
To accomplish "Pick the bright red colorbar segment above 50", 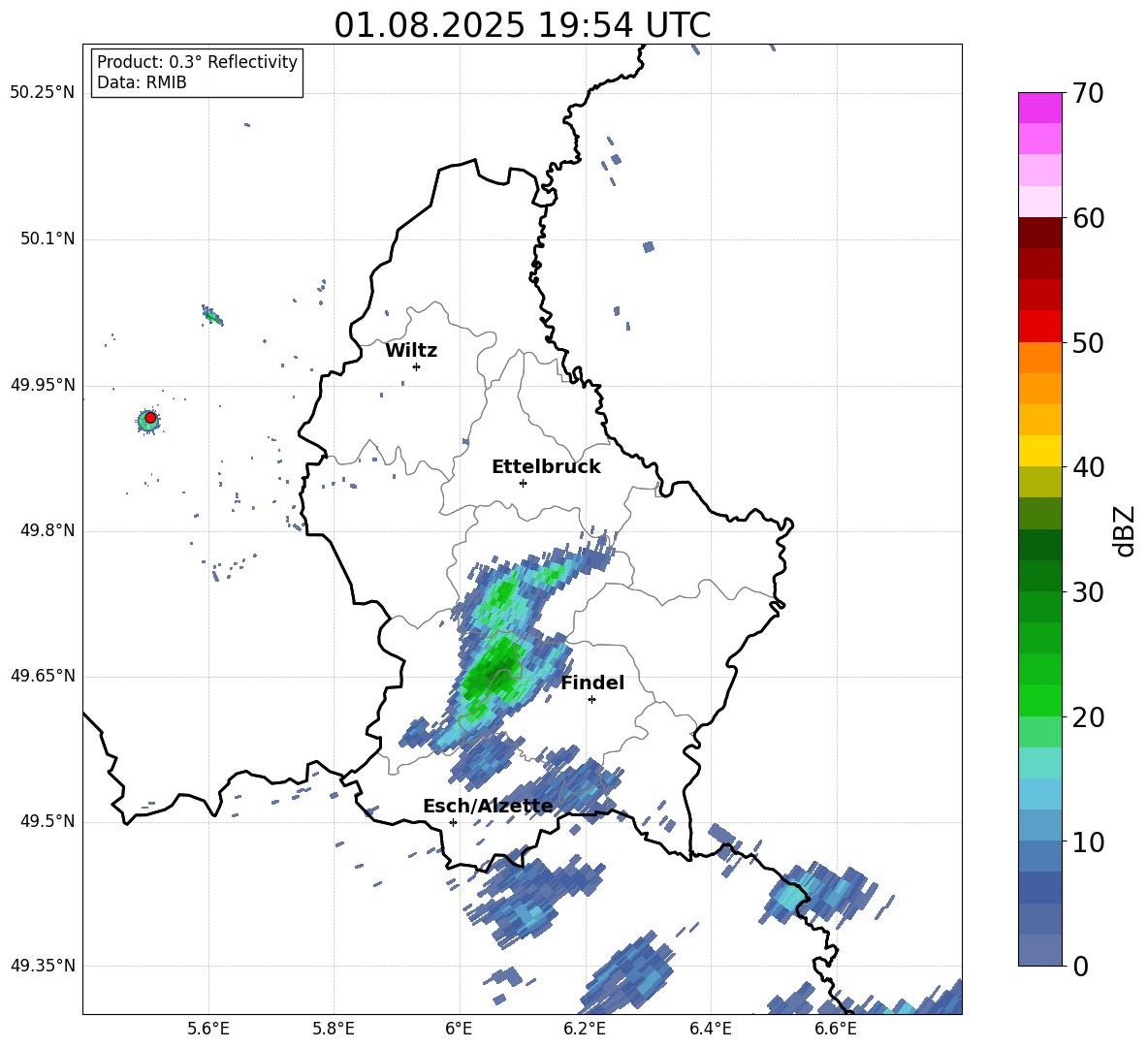I will 1040,327.
